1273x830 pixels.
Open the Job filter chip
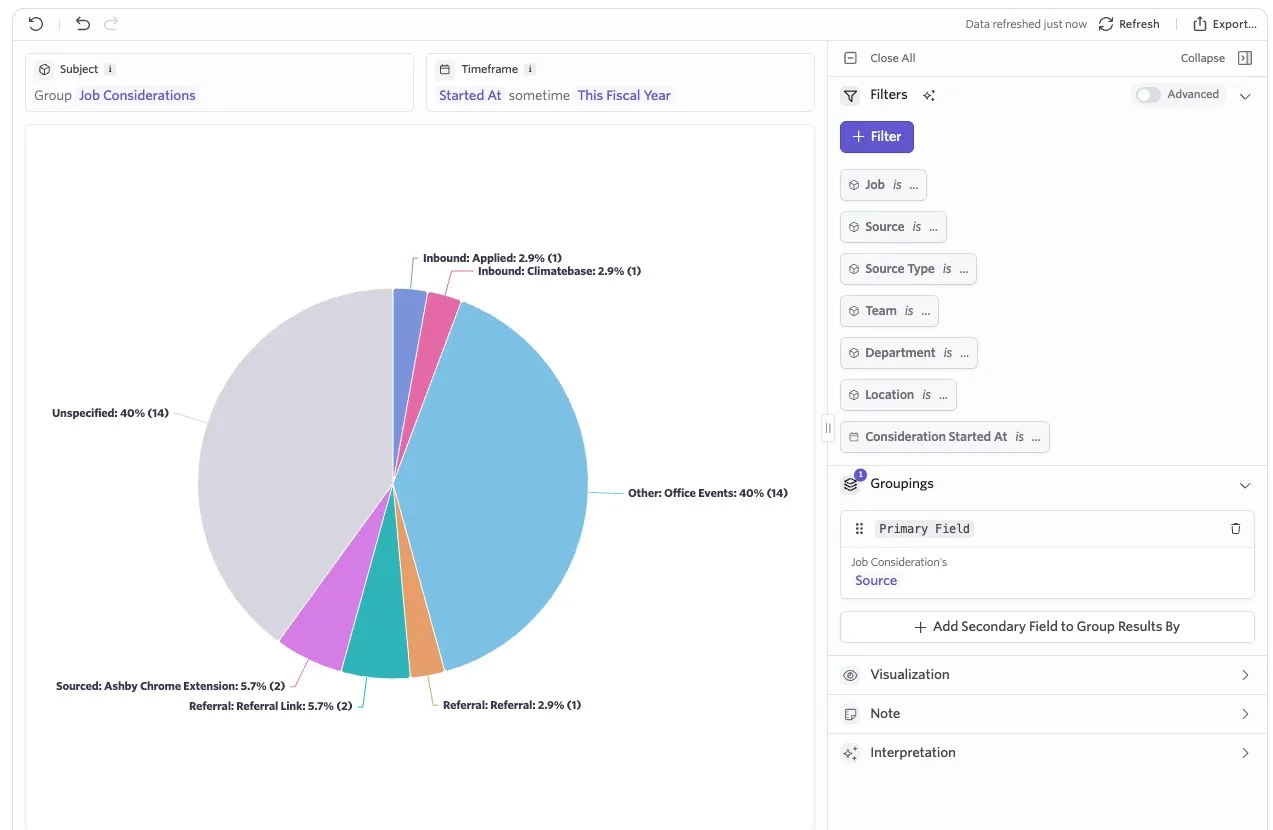pos(883,185)
